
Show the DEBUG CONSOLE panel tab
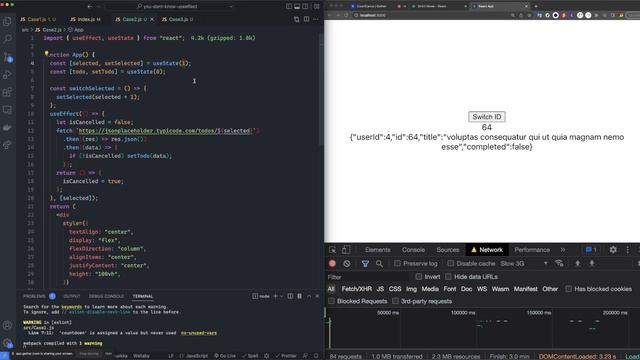click(x=106, y=296)
